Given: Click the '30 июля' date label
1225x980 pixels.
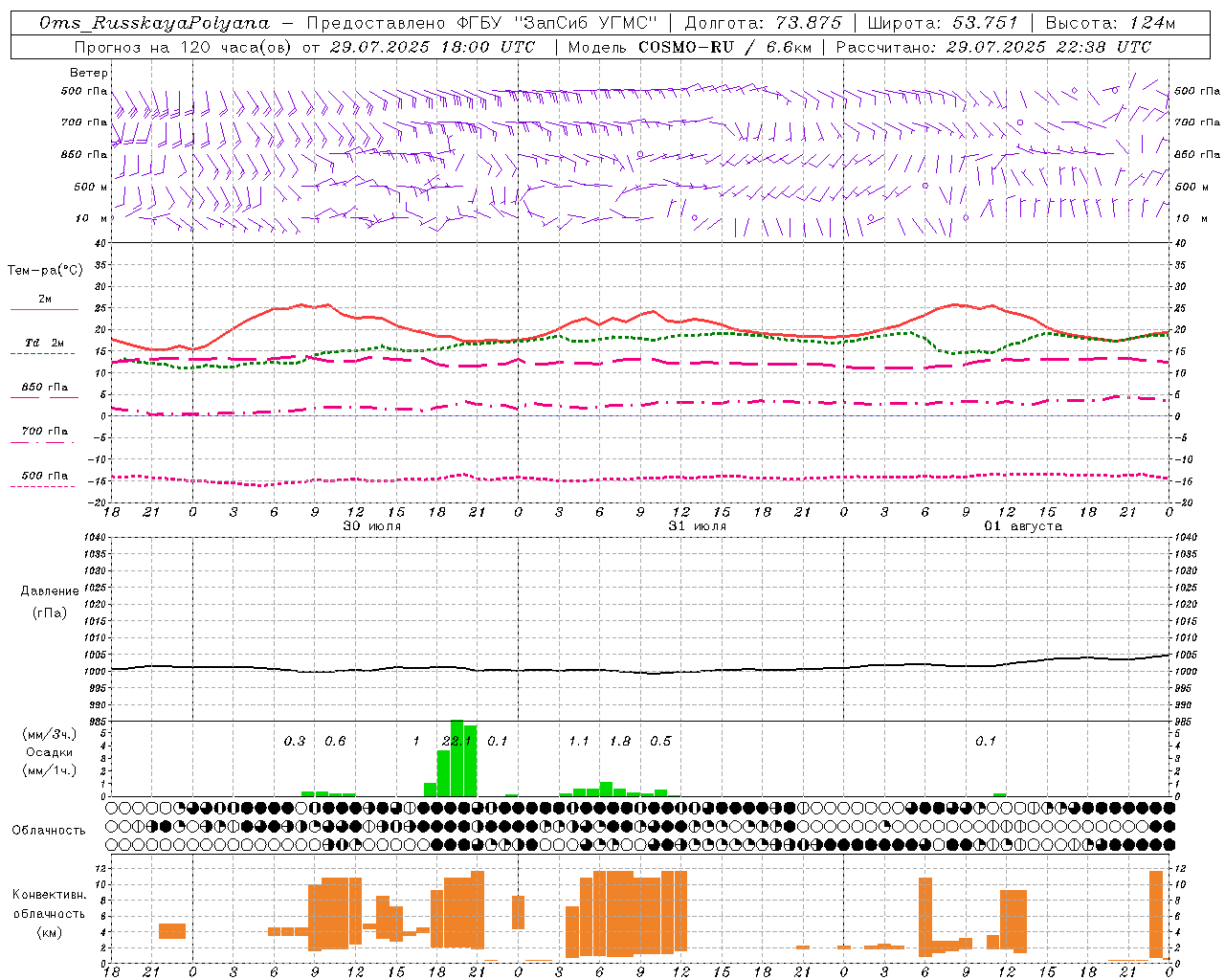Looking at the screenshot, I should coord(372,526).
